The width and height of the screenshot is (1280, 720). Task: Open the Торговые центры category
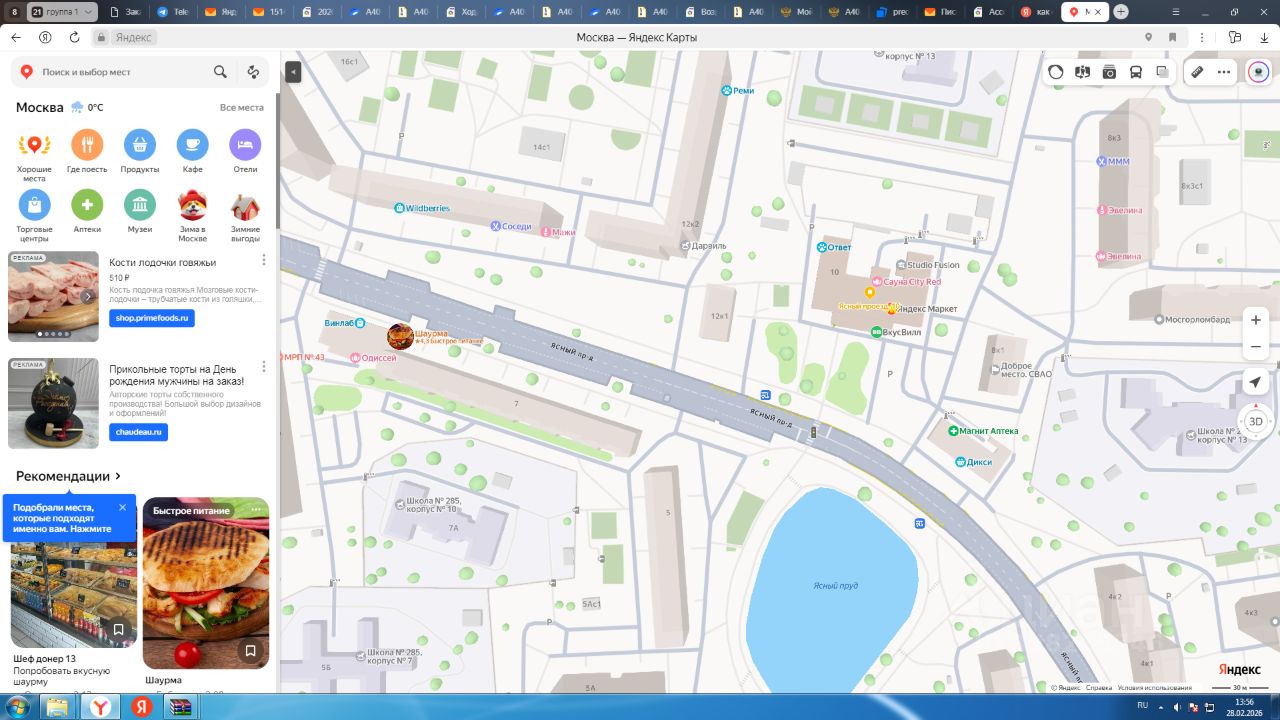pos(34,216)
